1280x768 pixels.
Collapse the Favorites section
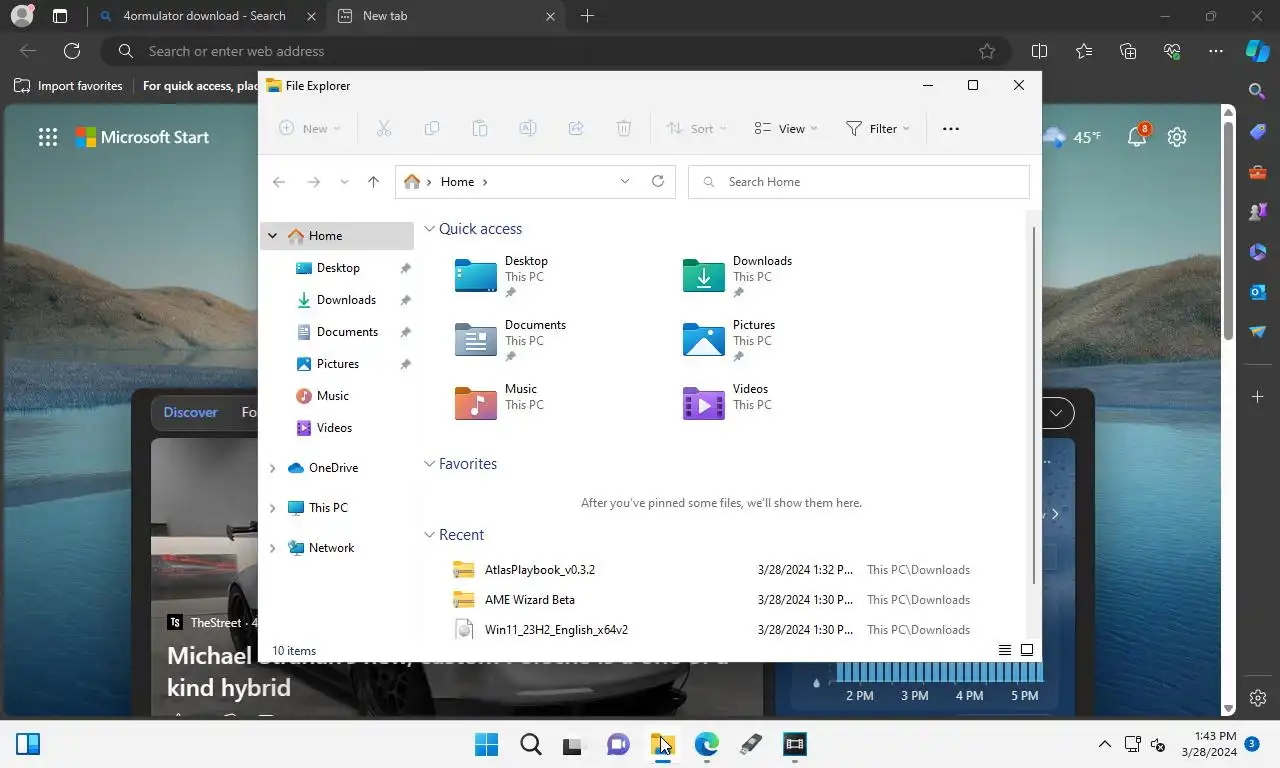(430, 464)
